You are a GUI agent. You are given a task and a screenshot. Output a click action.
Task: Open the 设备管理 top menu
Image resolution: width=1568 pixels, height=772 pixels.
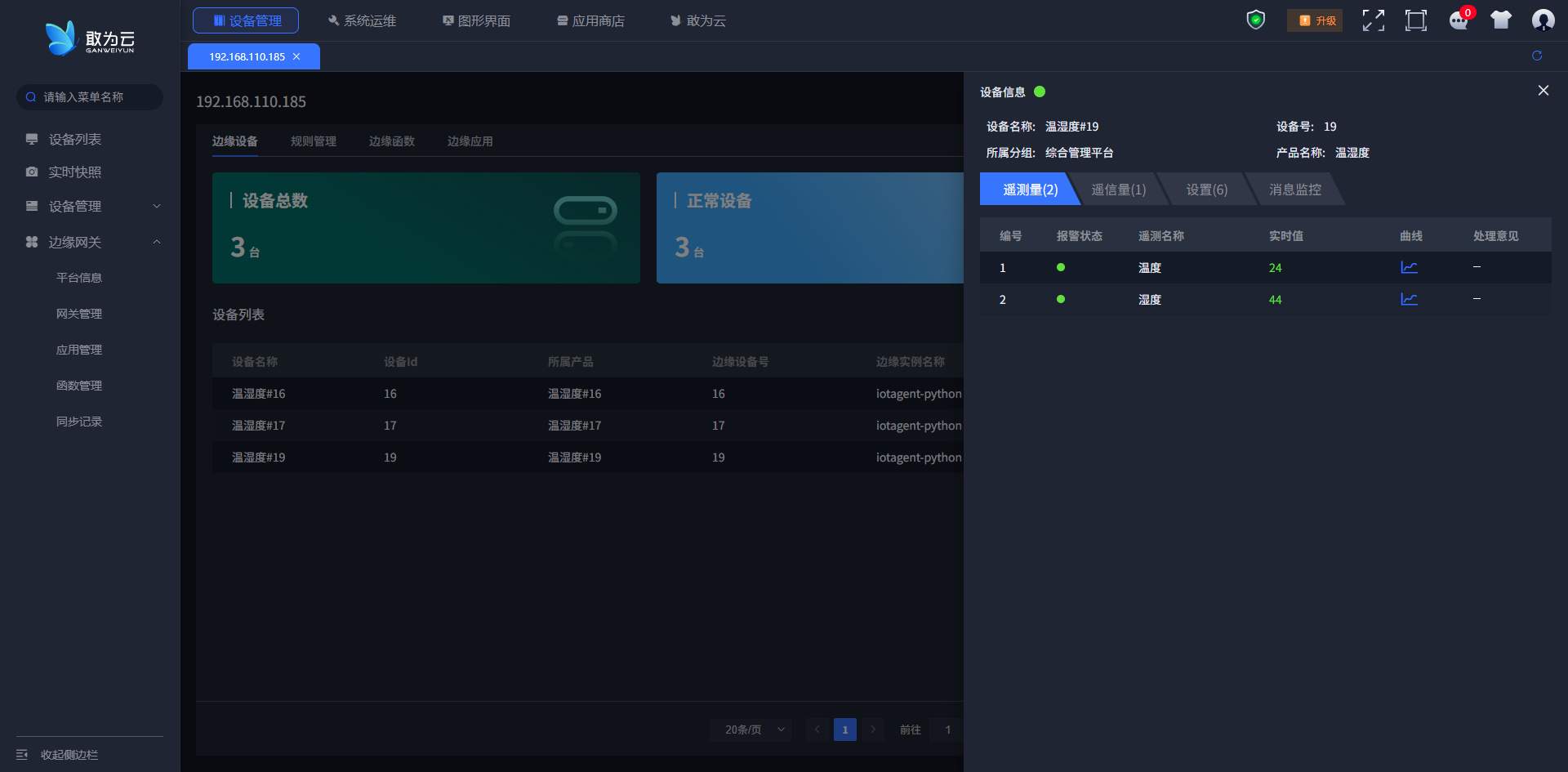pyautogui.click(x=246, y=20)
